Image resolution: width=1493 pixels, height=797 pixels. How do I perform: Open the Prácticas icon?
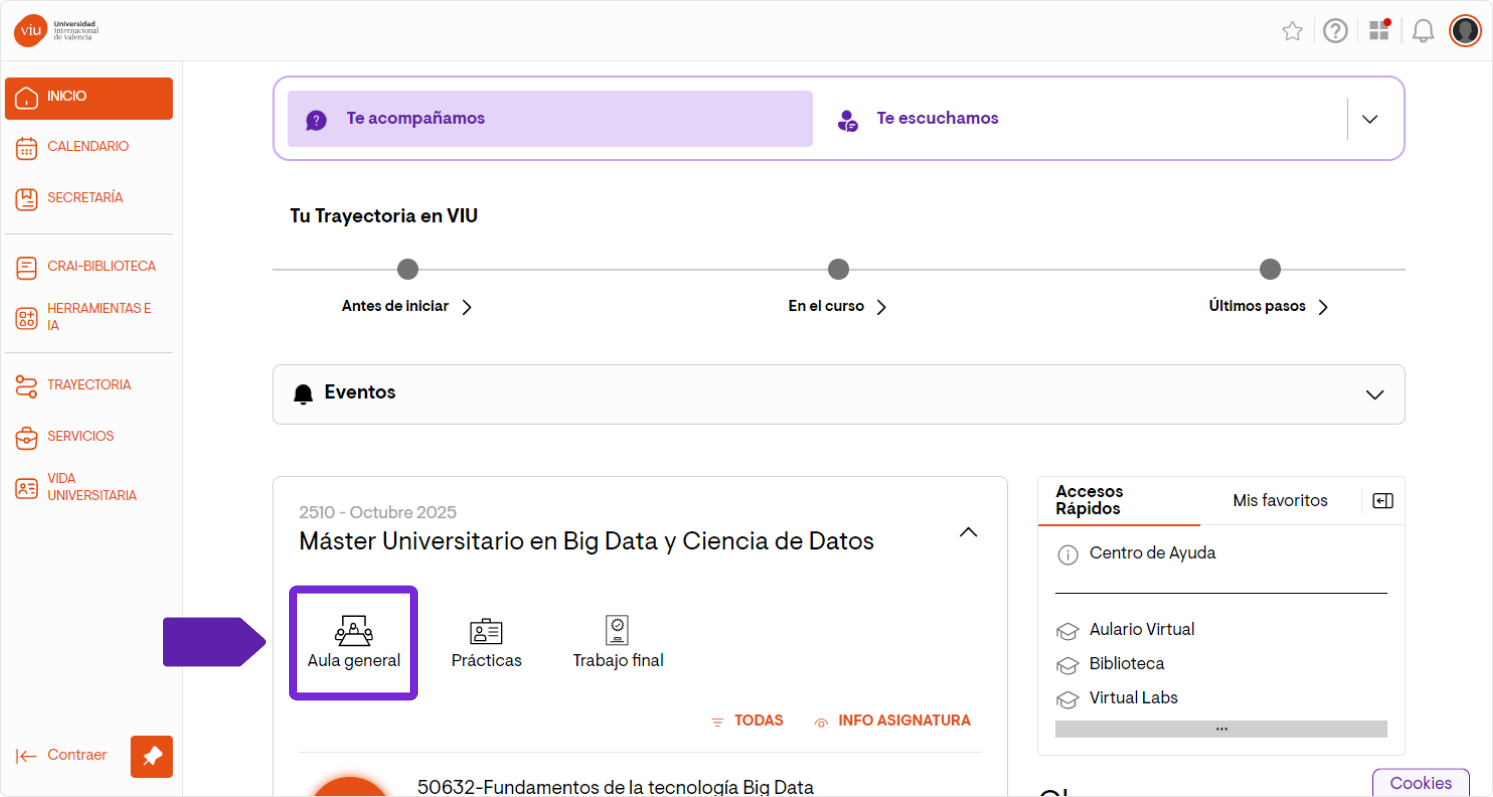[x=486, y=643]
